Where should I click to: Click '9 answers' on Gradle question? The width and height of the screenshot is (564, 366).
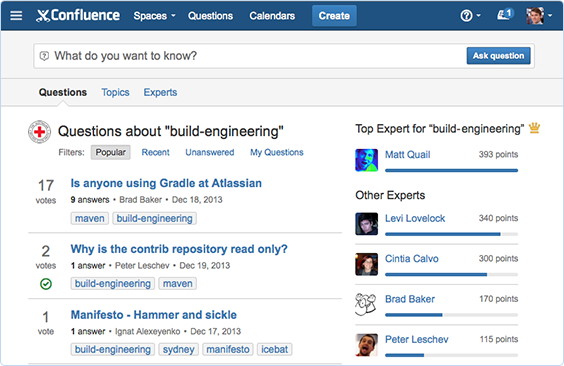click(x=90, y=200)
